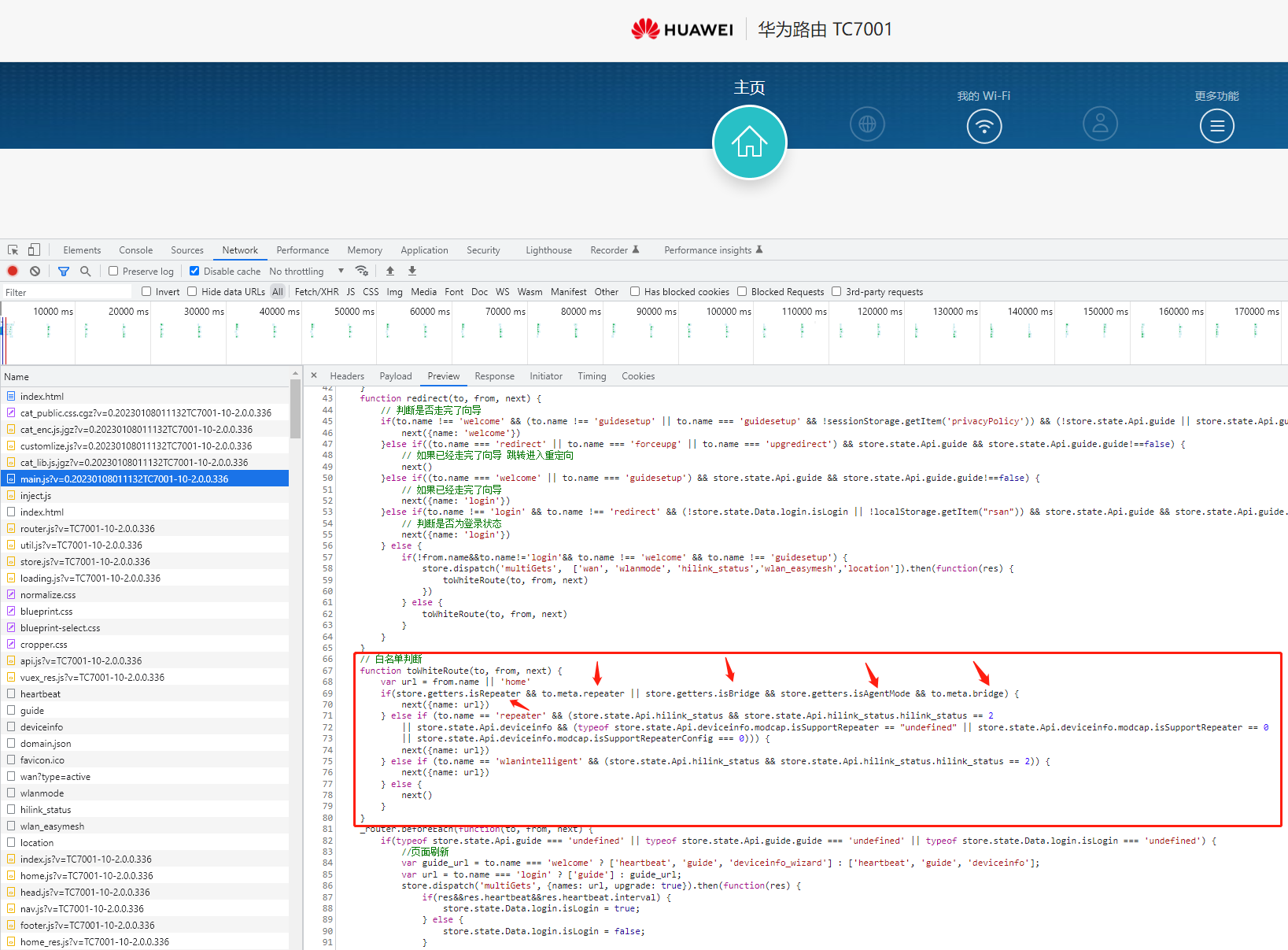Check Blocked Requests checkbox

[x=742, y=291]
